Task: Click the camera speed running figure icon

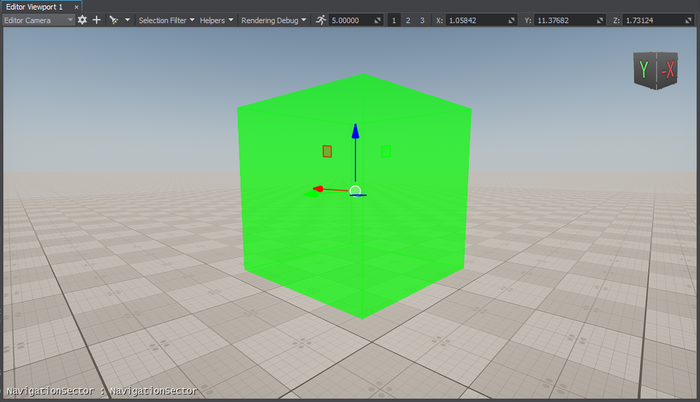Action: (x=320, y=20)
